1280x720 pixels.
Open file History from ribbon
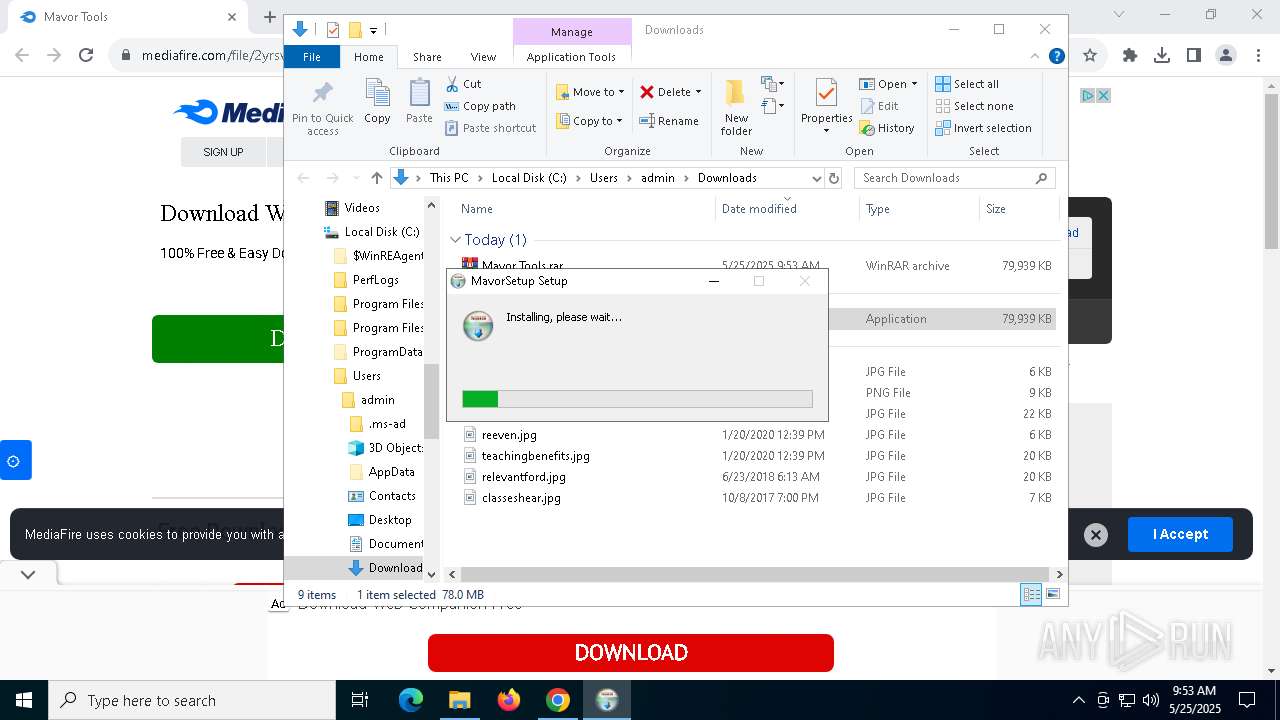click(x=887, y=128)
